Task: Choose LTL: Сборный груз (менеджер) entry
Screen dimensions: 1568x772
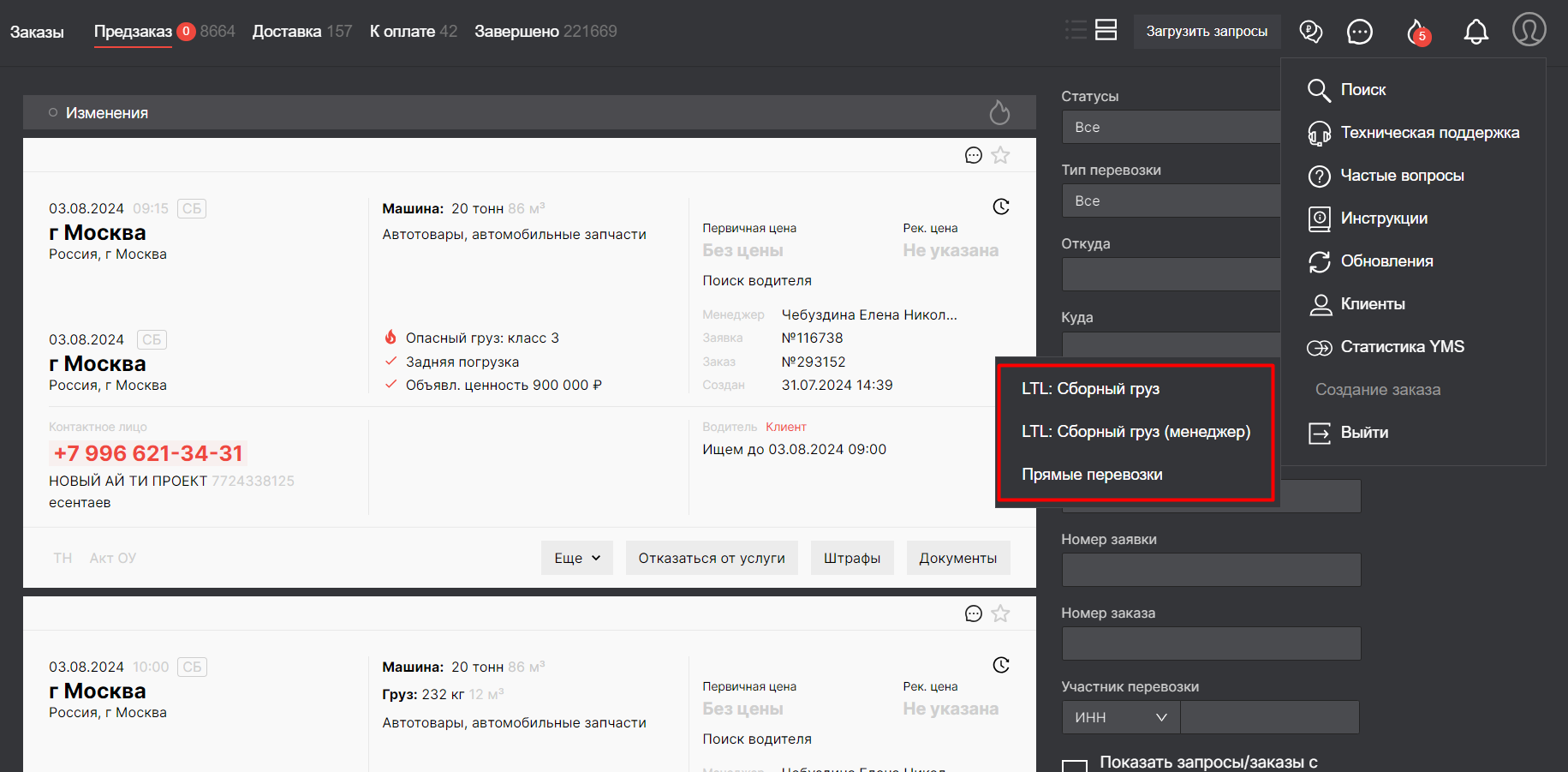Action: [x=1136, y=432]
